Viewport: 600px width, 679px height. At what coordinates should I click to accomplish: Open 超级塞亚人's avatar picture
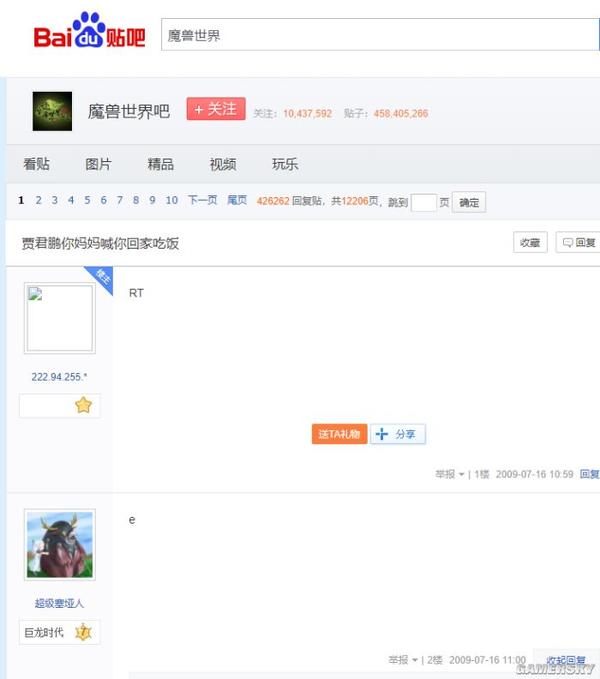(60, 545)
